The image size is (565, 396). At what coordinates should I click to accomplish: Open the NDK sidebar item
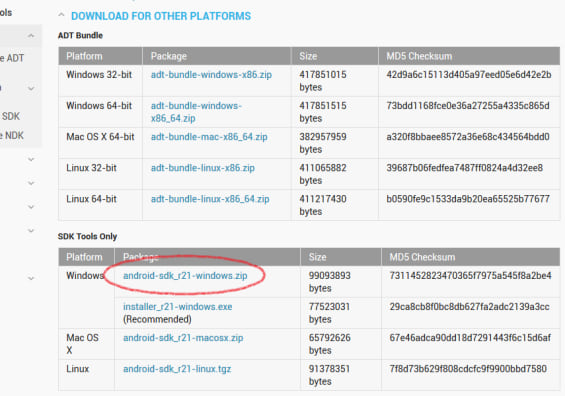12,135
